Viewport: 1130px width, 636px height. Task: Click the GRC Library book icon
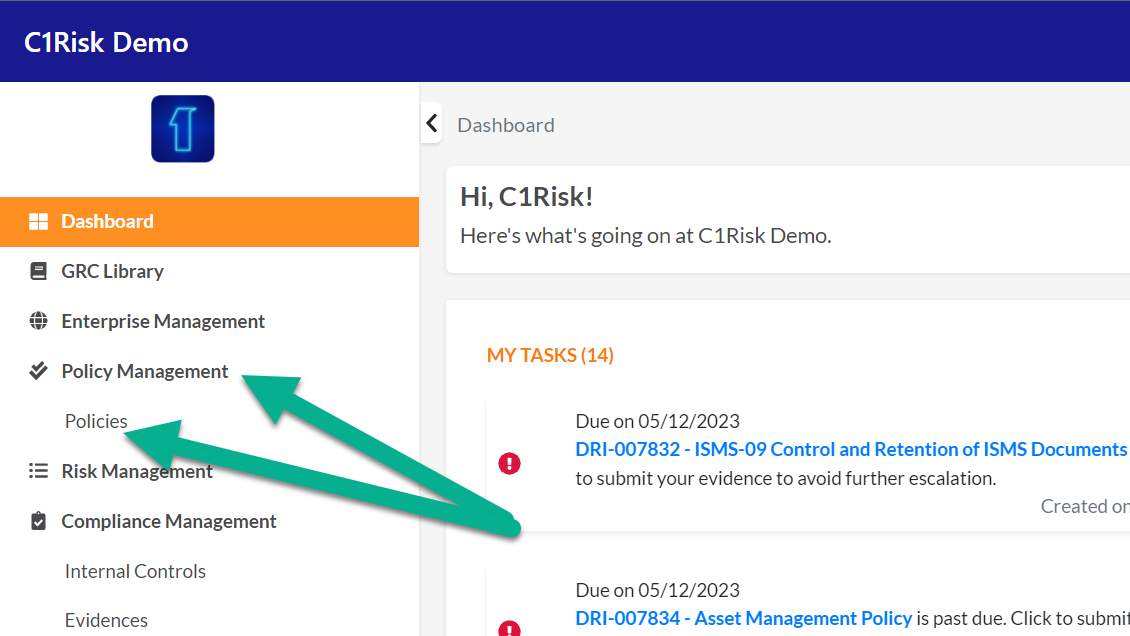coord(38,272)
